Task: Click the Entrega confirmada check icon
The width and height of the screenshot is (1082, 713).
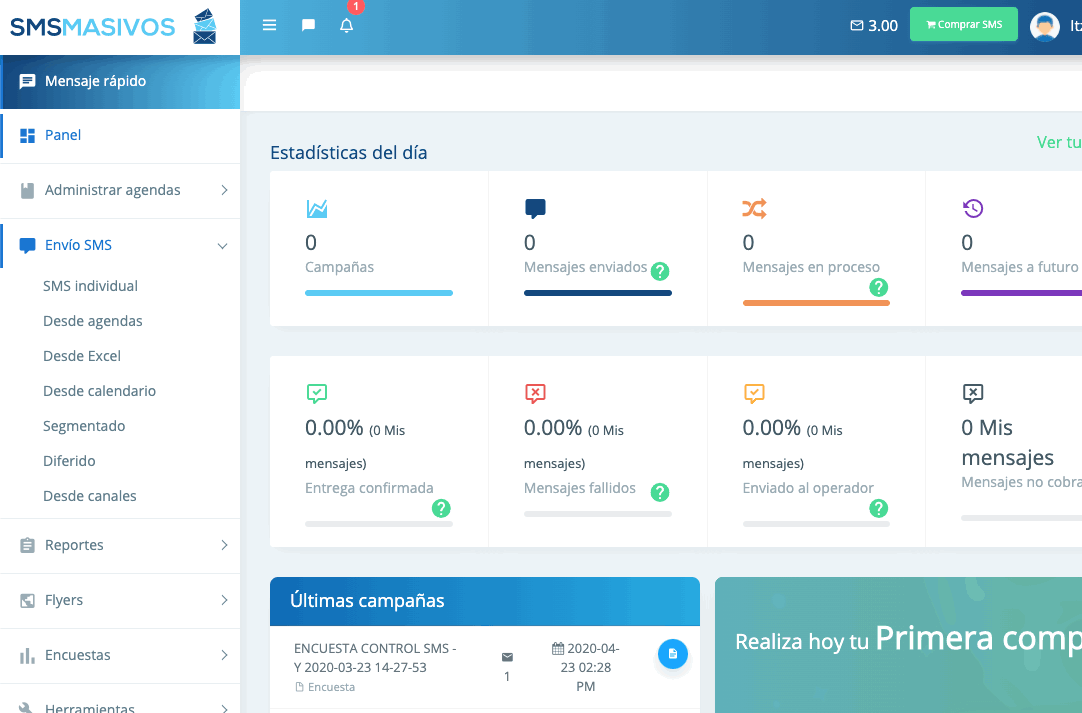Action: (317, 393)
